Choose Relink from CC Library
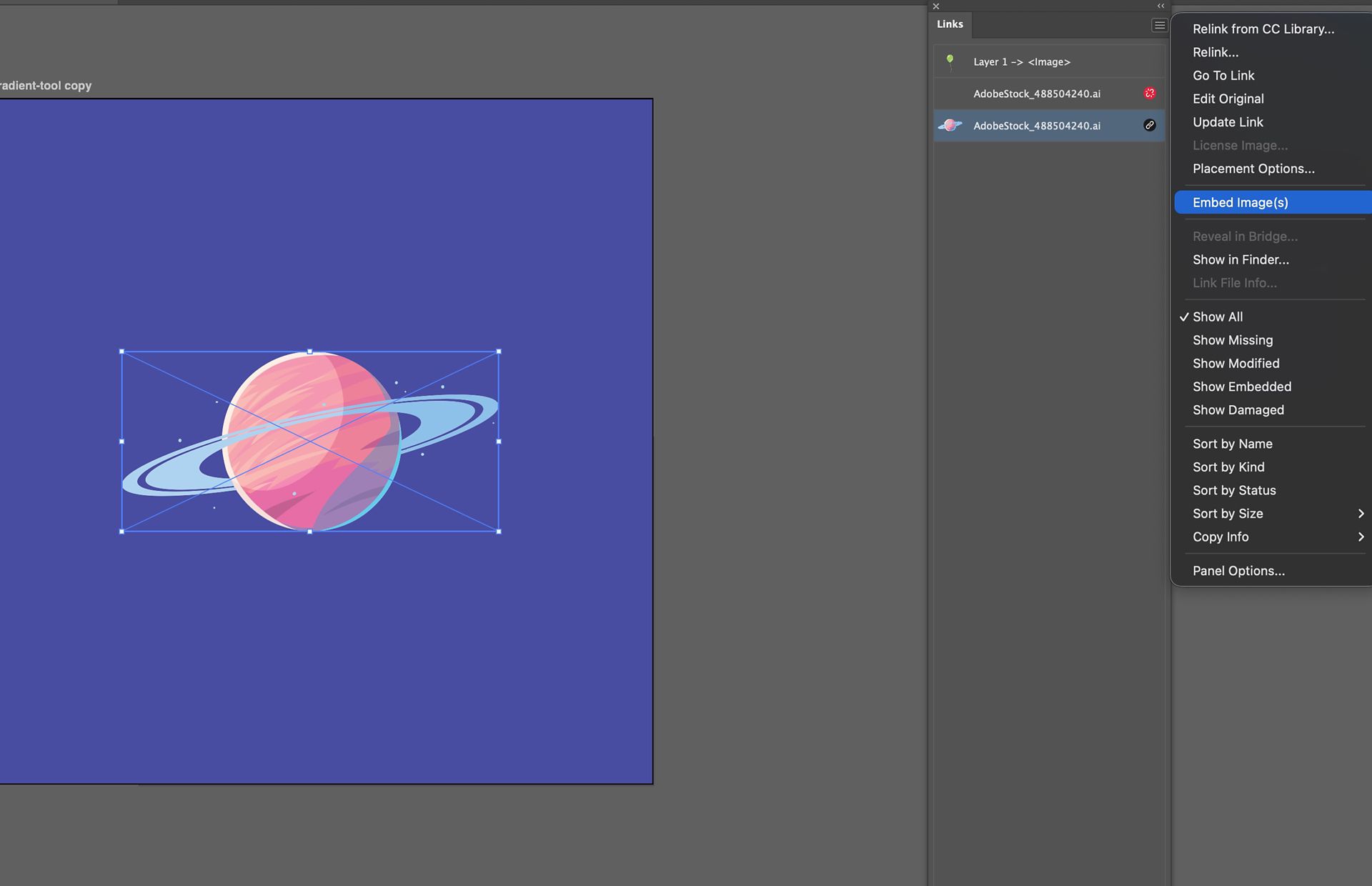The image size is (1372, 886). pos(1263,29)
